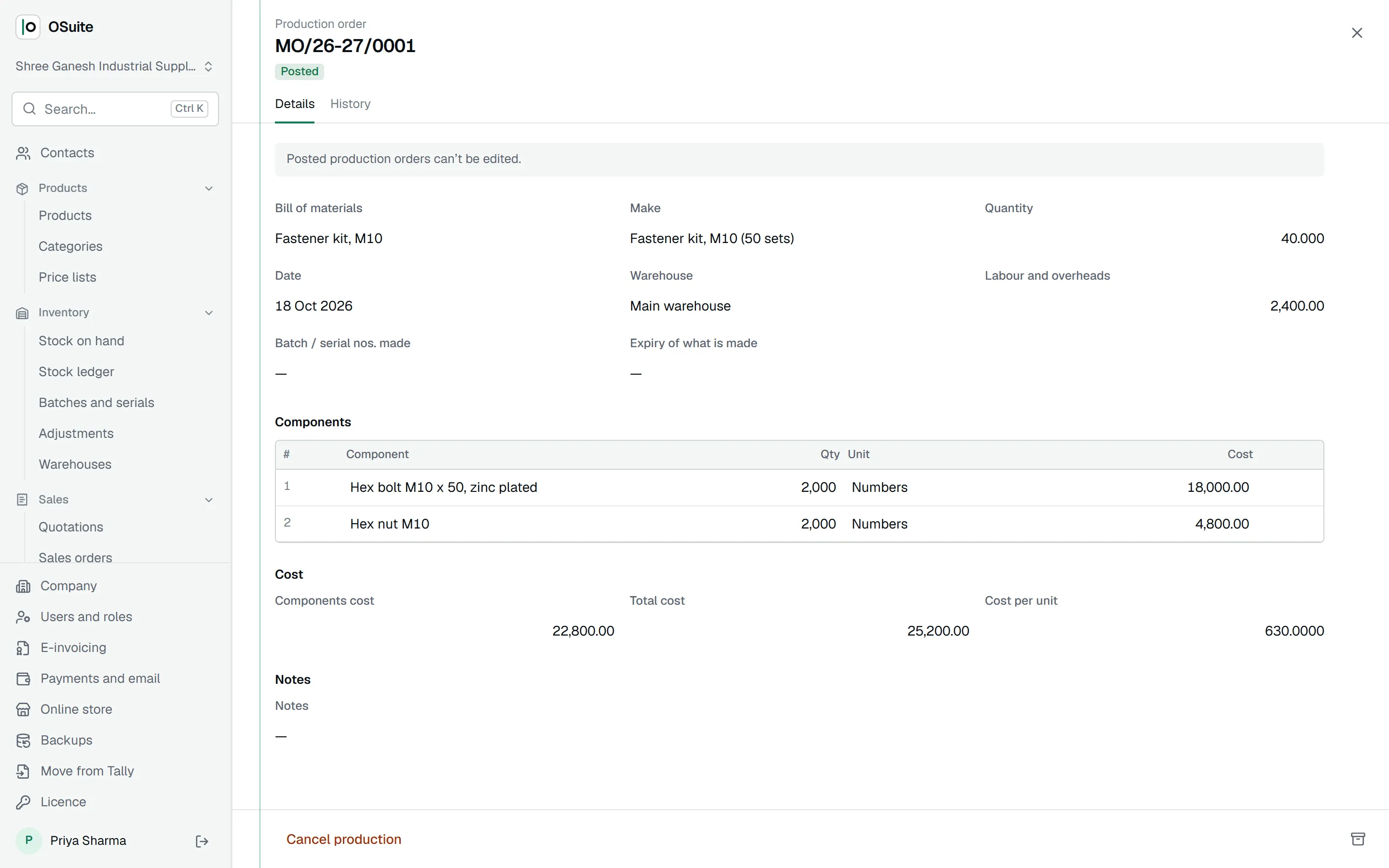Screen dimensions: 1389x868
Task: Open the Stock ledger page
Action: coord(76,372)
